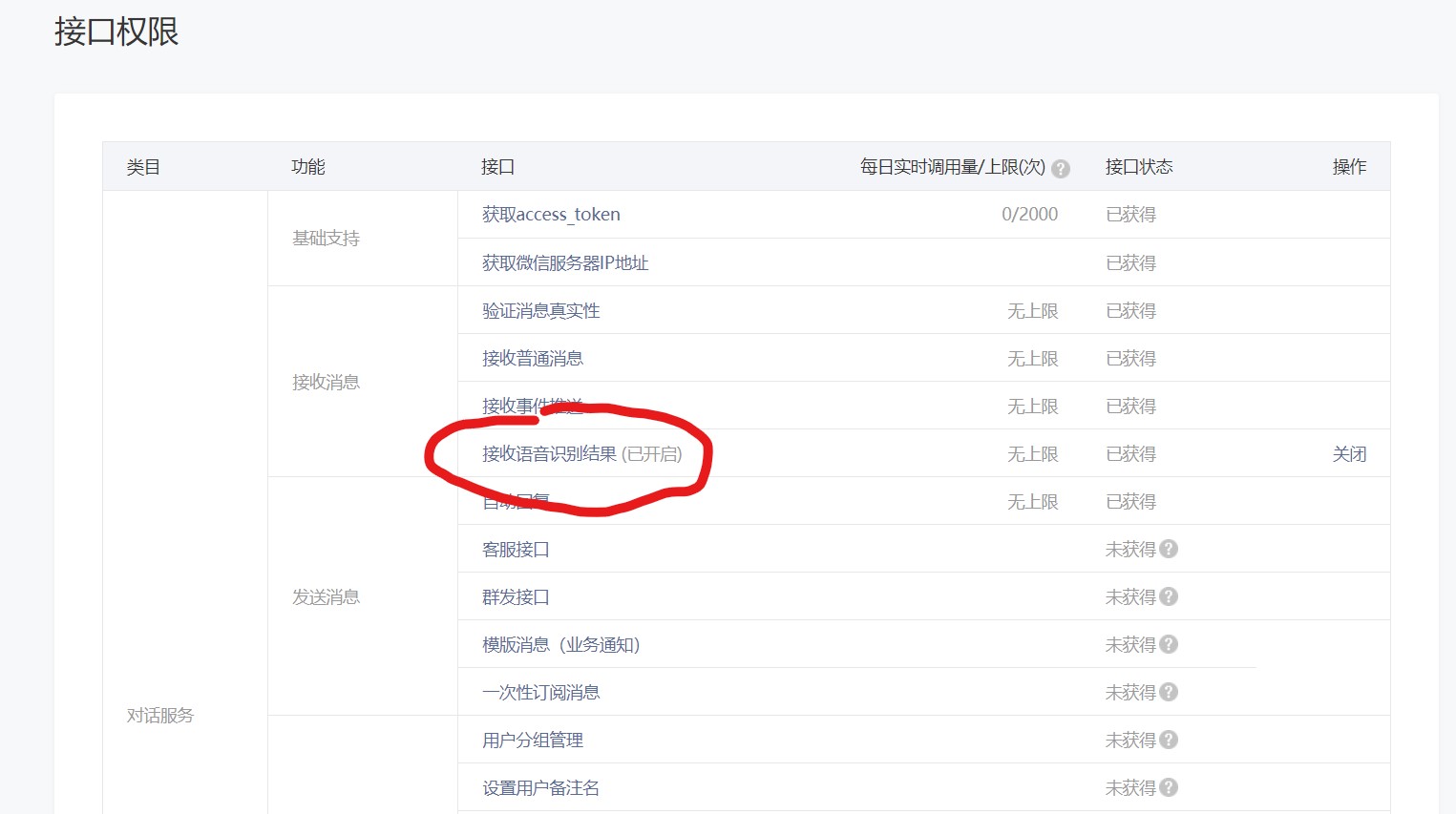Click the 接口状态 column header
The height and width of the screenshot is (814, 1456).
(x=1139, y=167)
